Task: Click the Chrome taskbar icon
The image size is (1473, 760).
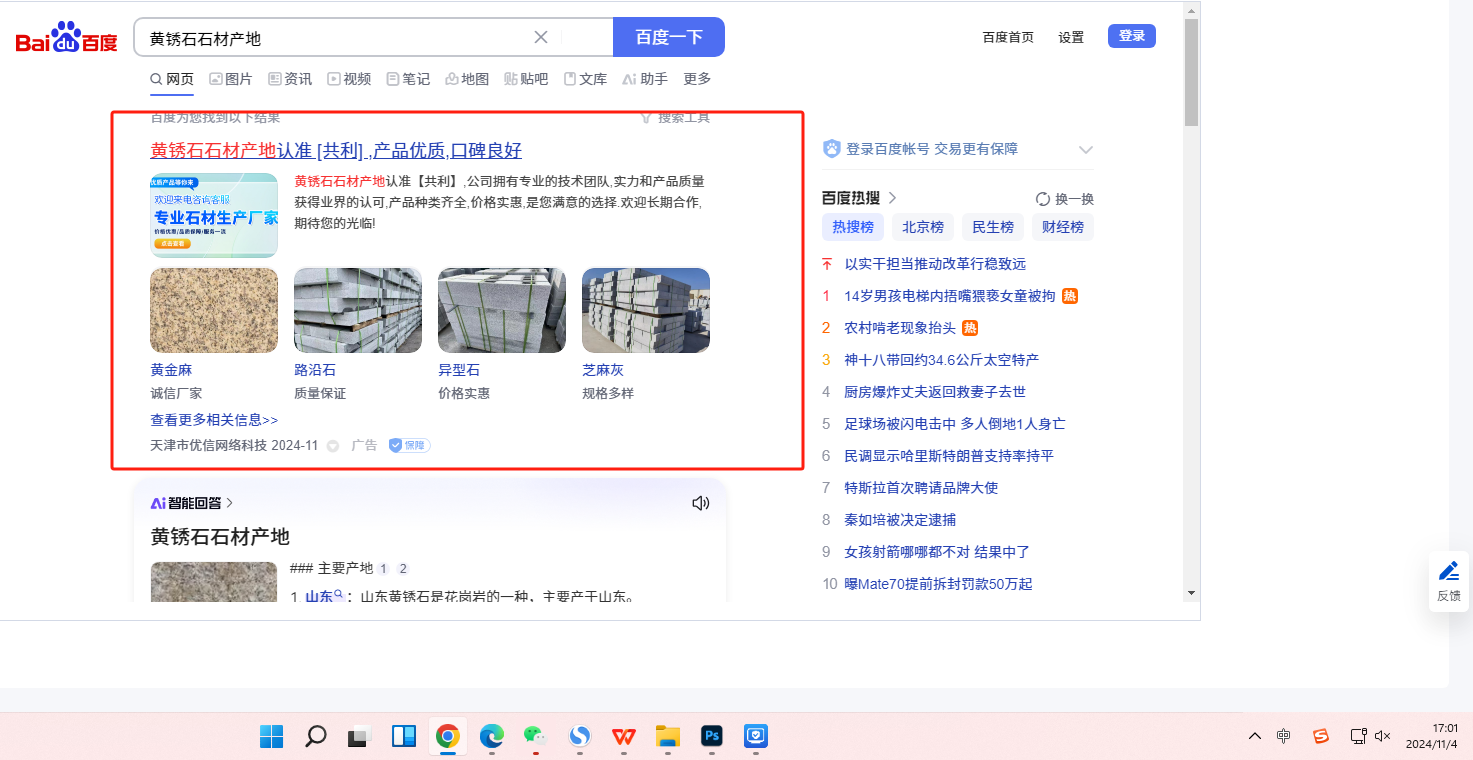Action: pyautogui.click(x=447, y=737)
